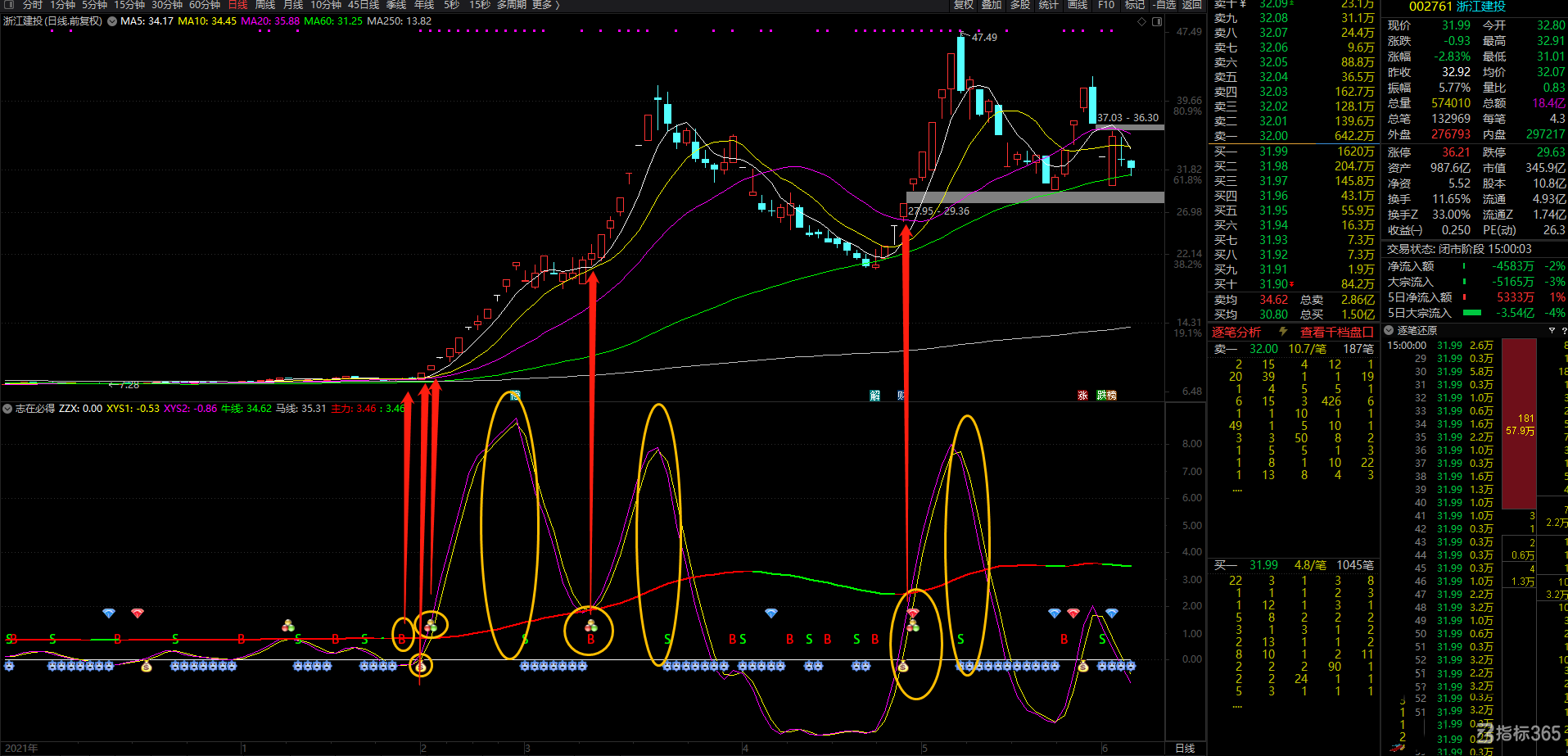Open the indicator dropdown beside 浙江建投(日线,前复权)
This screenshot has height=756, width=1568.
pyautogui.click(x=111, y=20)
